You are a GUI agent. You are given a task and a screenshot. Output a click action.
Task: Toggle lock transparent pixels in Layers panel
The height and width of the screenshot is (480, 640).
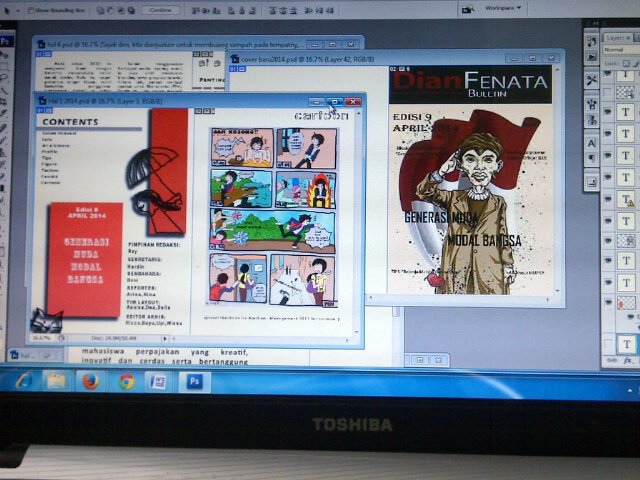click(626, 63)
